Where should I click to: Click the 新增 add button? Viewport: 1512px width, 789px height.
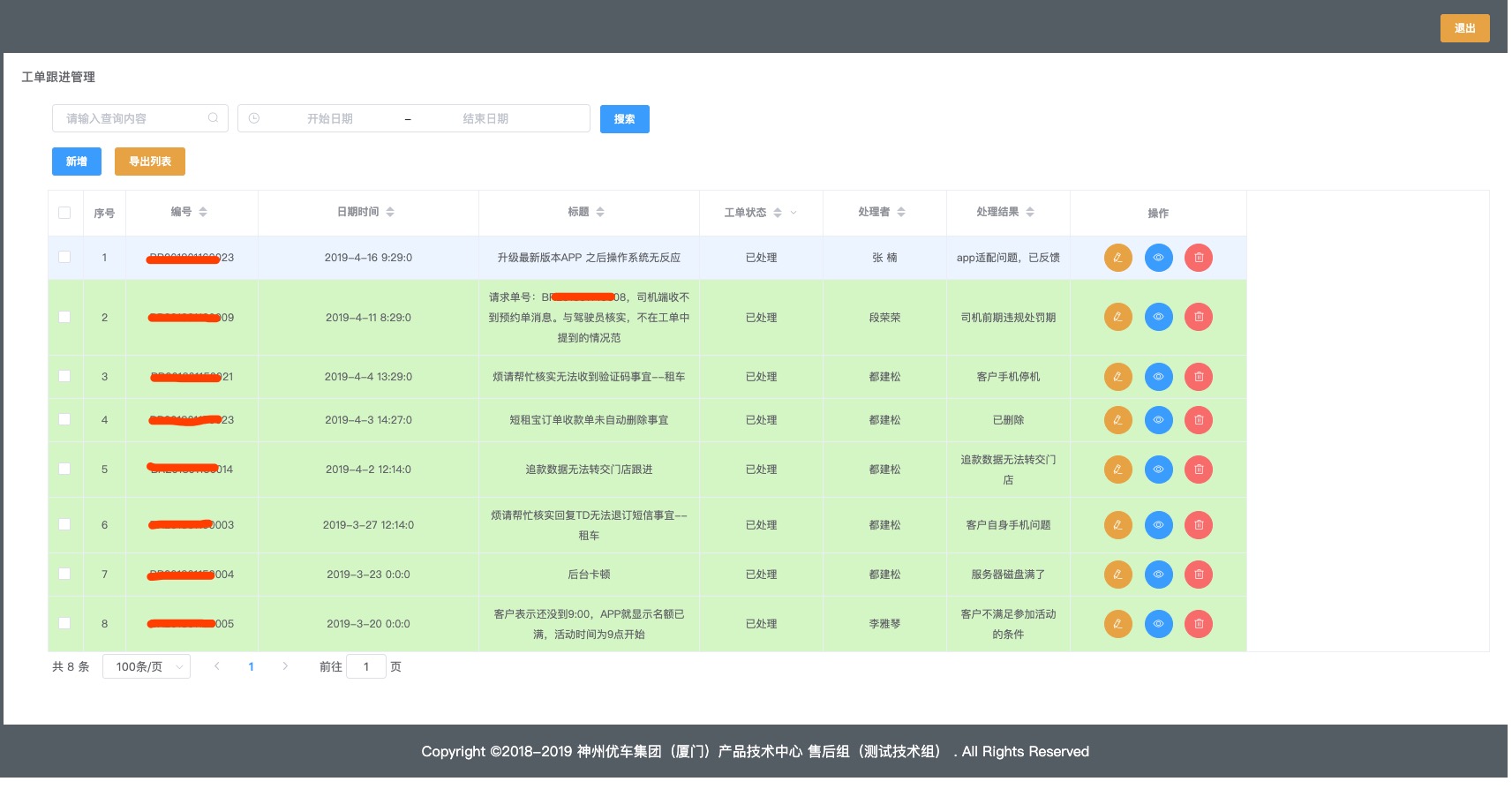[77, 162]
